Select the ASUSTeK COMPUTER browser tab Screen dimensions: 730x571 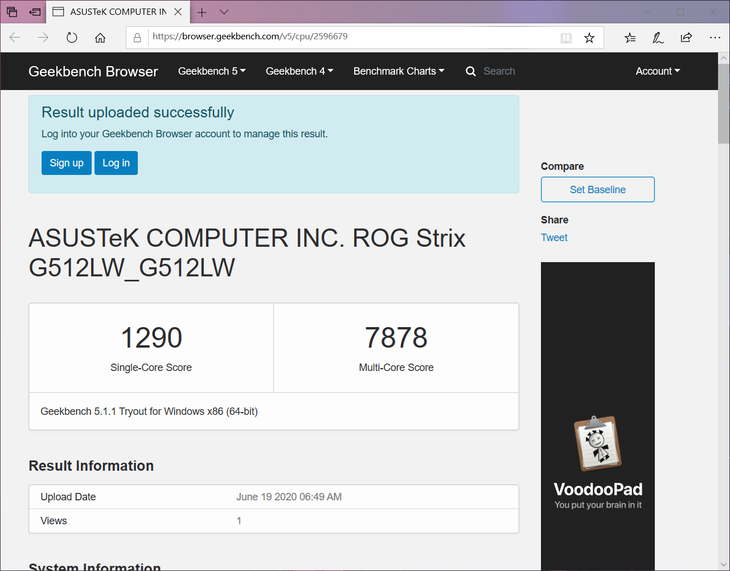point(115,12)
